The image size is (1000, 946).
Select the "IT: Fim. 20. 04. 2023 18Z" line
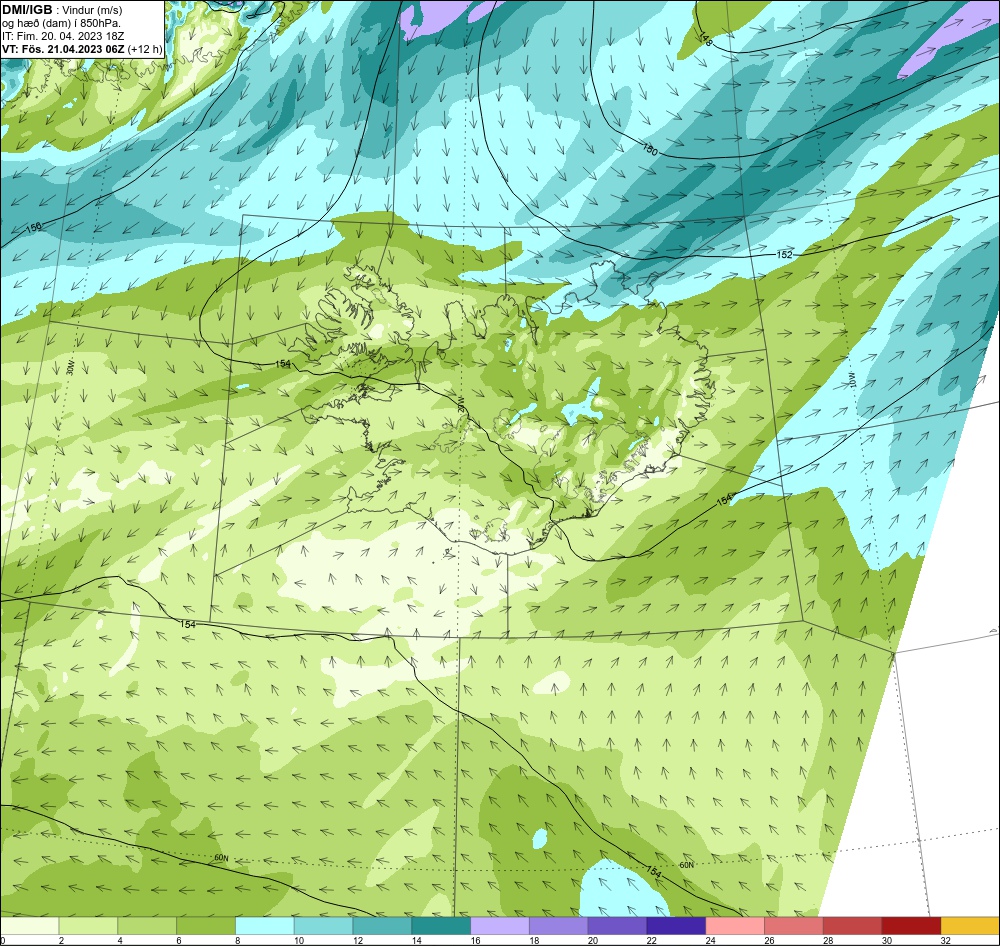pos(63,36)
